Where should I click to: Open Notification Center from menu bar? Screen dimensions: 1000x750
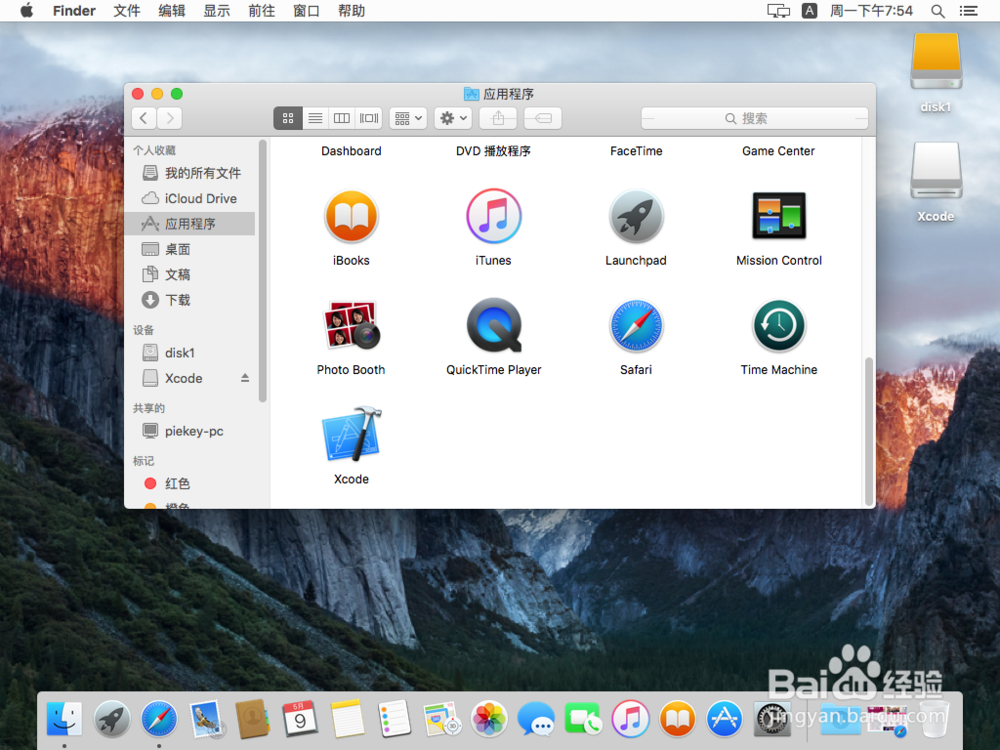coord(969,11)
